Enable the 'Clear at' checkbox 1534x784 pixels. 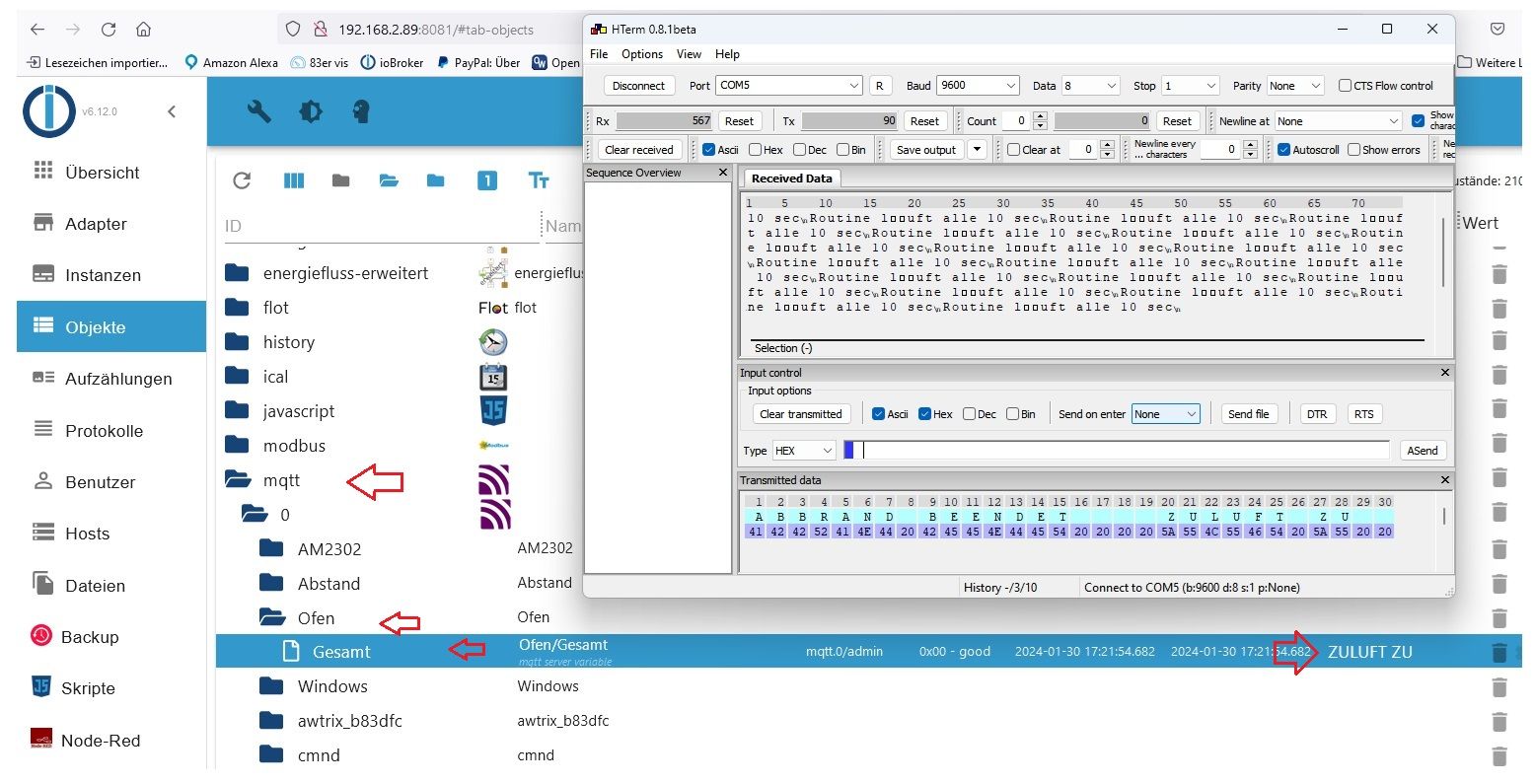[1013, 150]
